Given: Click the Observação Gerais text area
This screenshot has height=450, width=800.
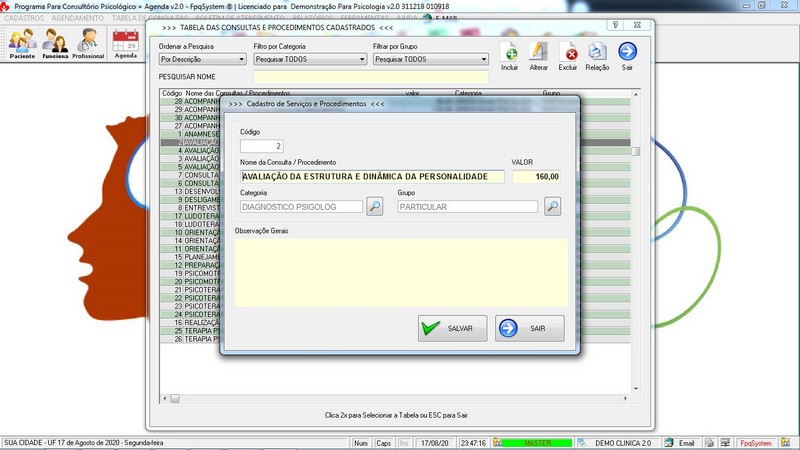Looking at the screenshot, I should pyautogui.click(x=401, y=272).
